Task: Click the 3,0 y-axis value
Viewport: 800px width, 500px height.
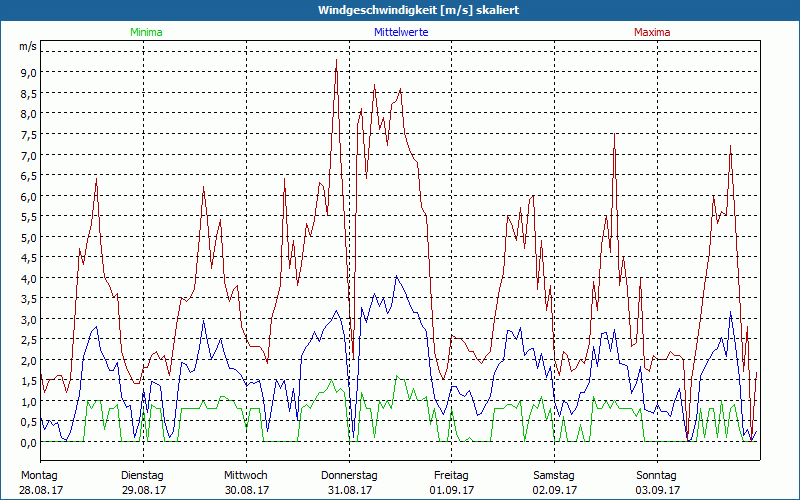Action: (x=29, y=319)
